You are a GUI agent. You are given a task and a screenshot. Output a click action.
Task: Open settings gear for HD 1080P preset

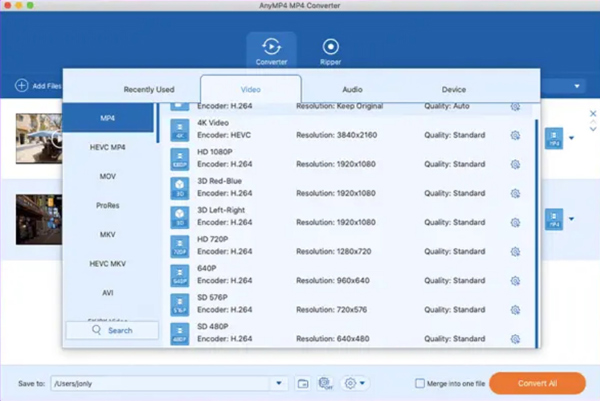(x=515, y=164)
